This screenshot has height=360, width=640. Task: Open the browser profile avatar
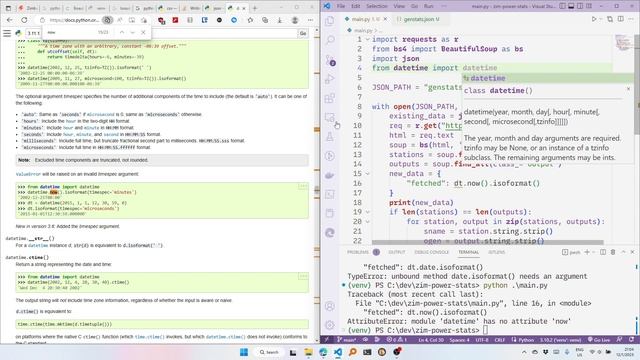295,20
